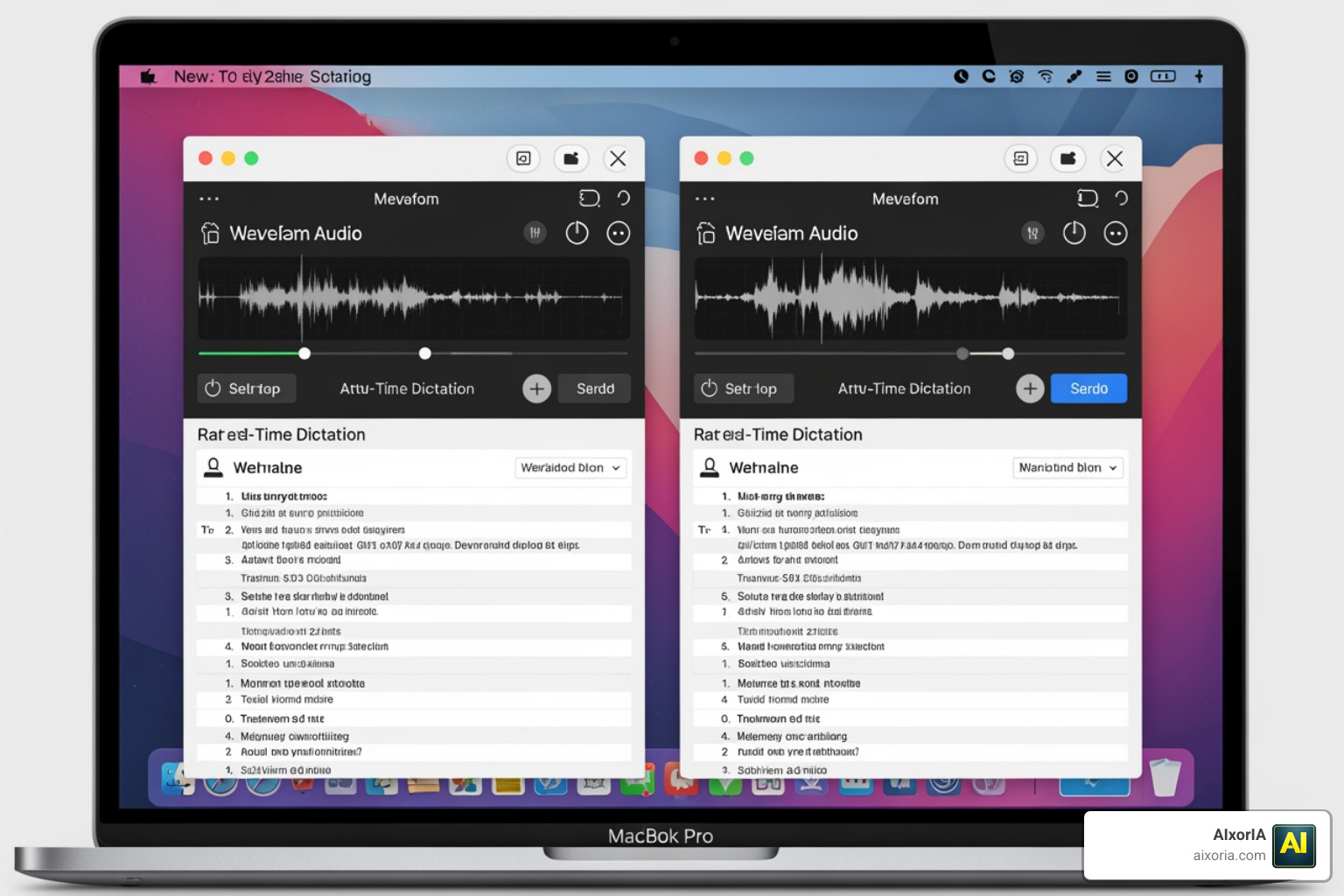Screen dimensions: 1344x896
Task: Open the three-dot menu in left window
Action: 209,199
